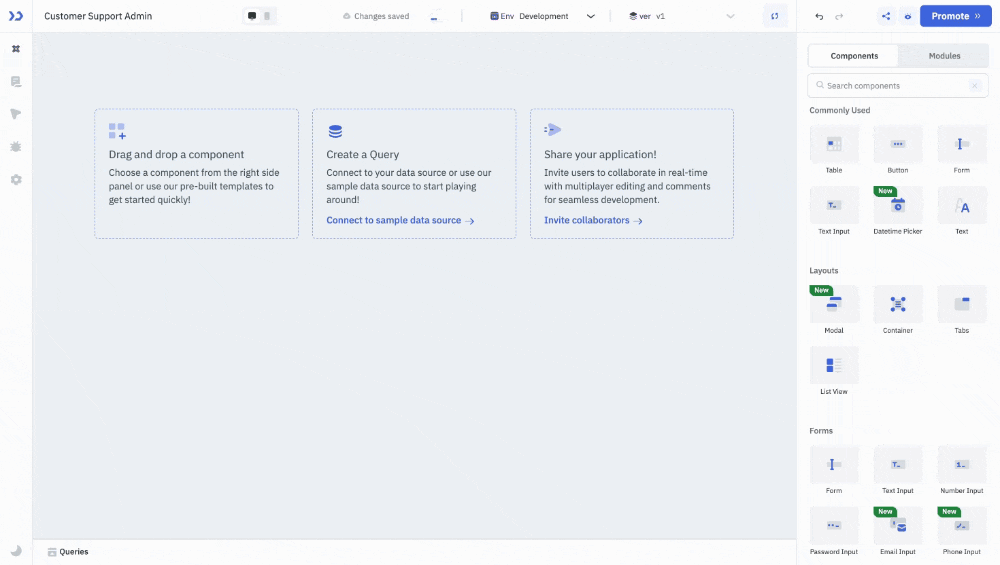Click the Forms section header
Image resolution: width=1000 pixels, height=565 pixels.
[x=821, y=430]
